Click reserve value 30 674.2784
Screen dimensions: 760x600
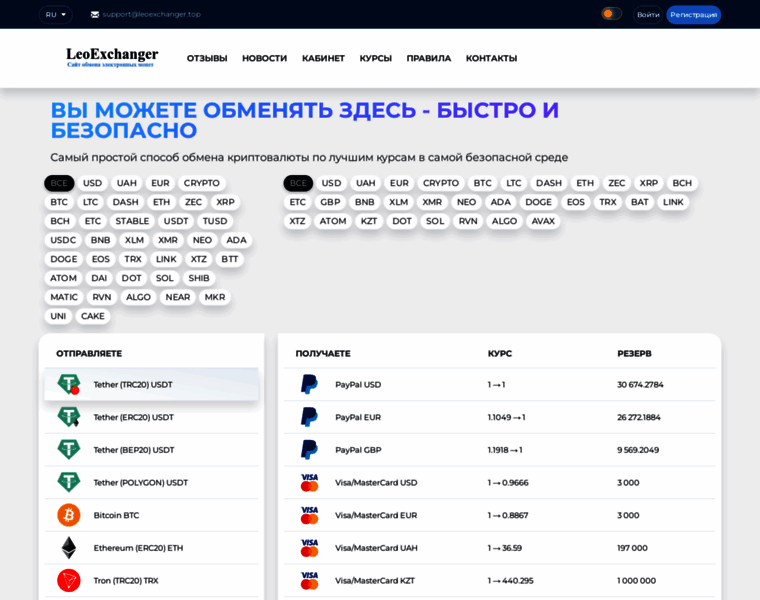click(640, 384)
